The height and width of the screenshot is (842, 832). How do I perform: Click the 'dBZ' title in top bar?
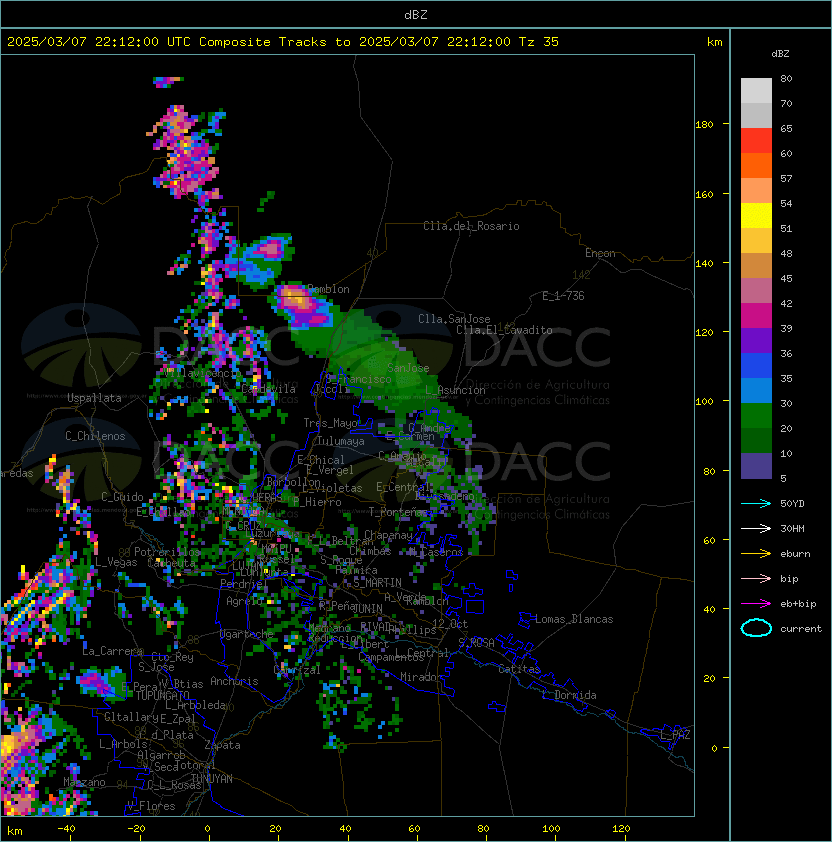pos(416,14)
